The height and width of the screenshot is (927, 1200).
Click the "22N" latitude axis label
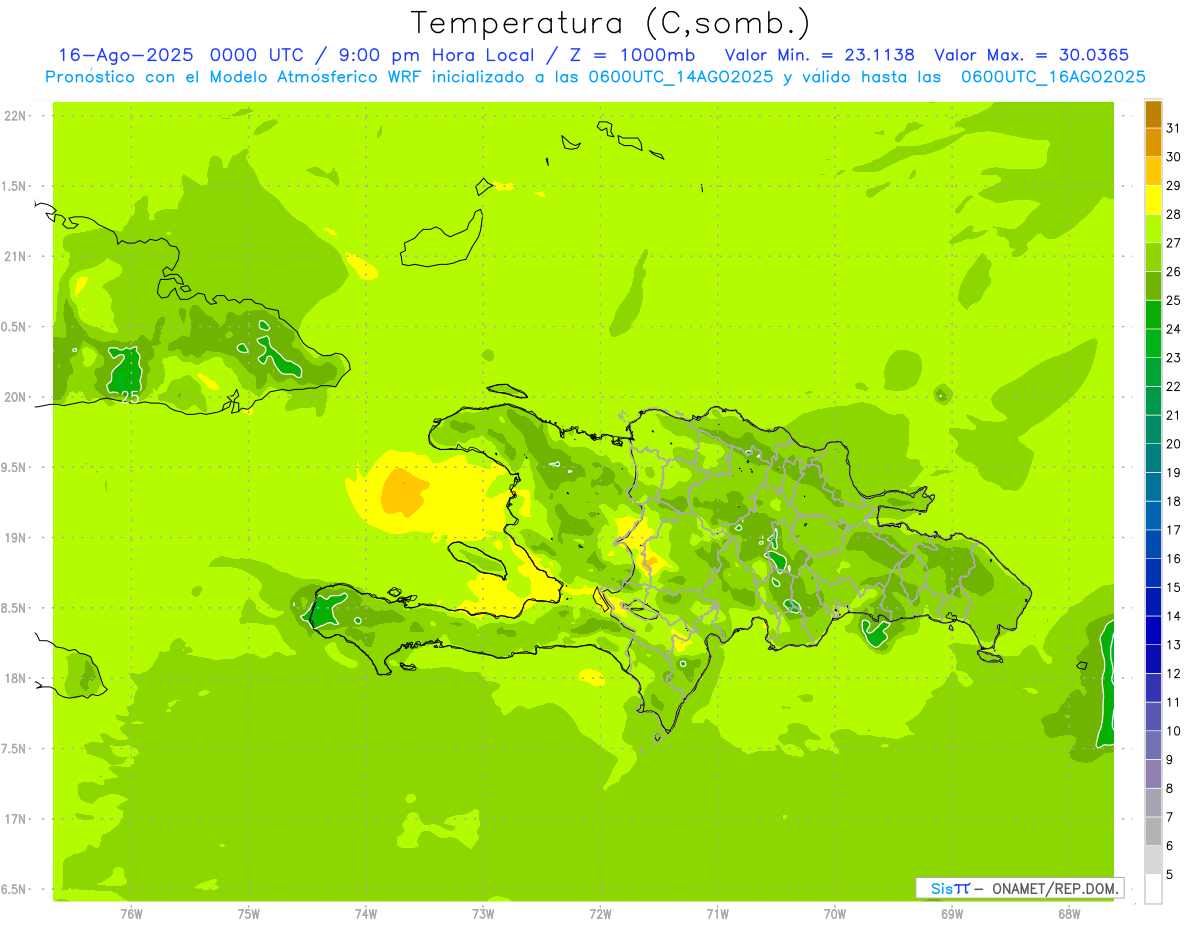15,116
